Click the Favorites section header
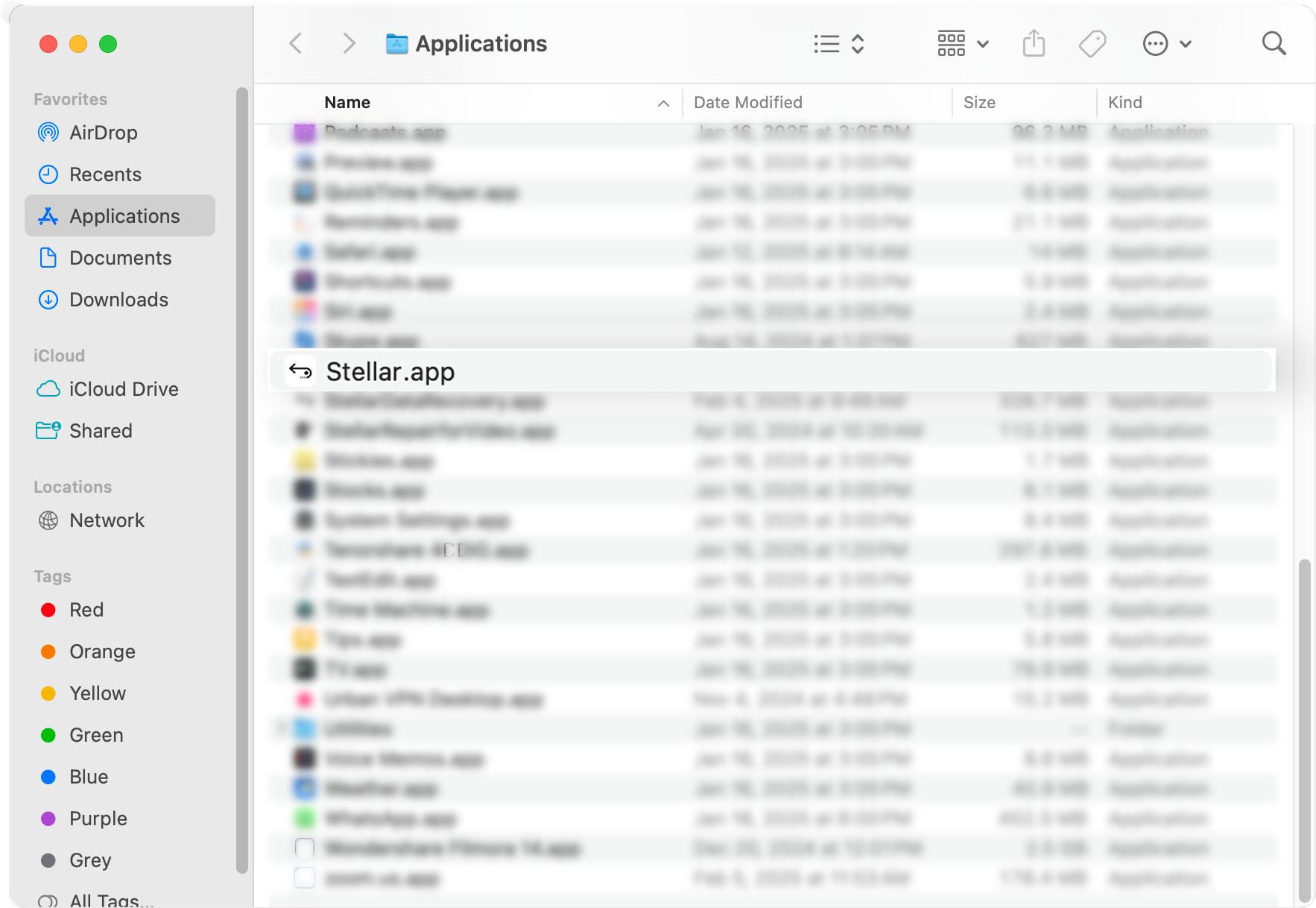This screenshot has width=1316, height=908. pos(71,100)
